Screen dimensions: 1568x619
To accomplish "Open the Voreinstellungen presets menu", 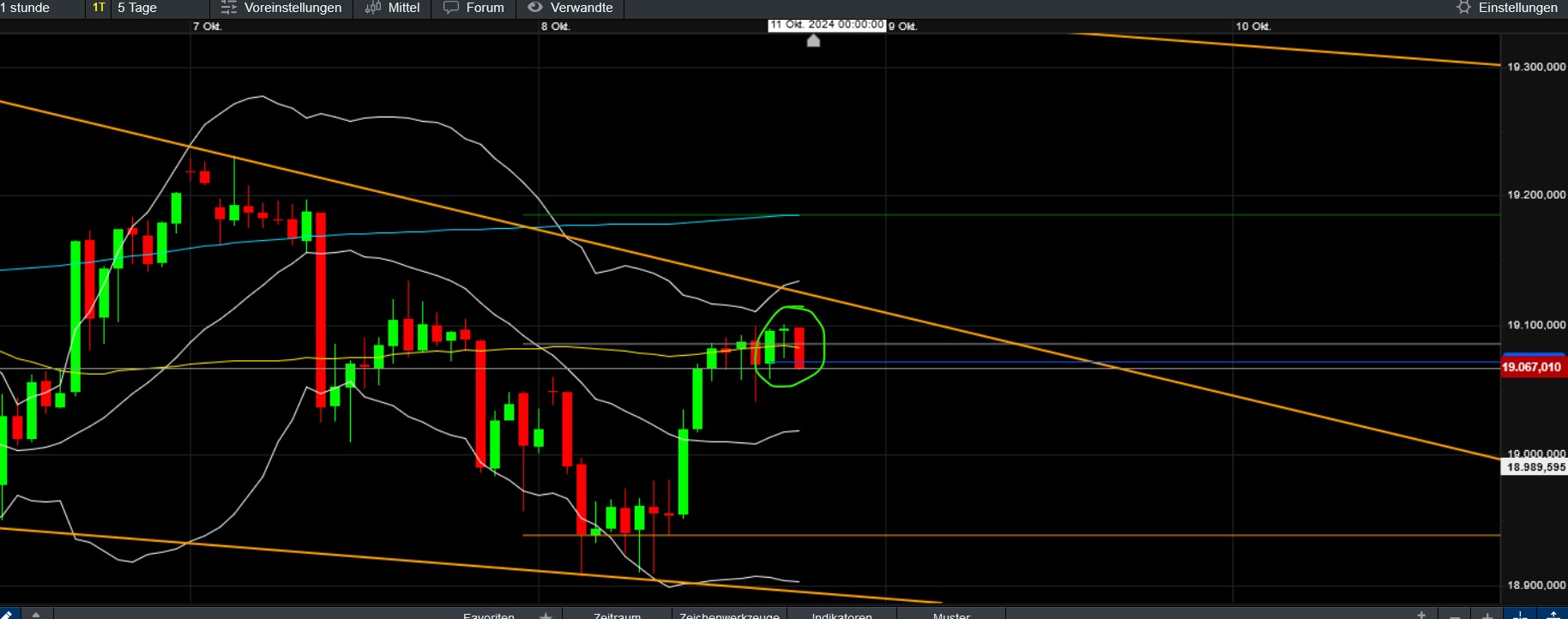I will (281, 8).
